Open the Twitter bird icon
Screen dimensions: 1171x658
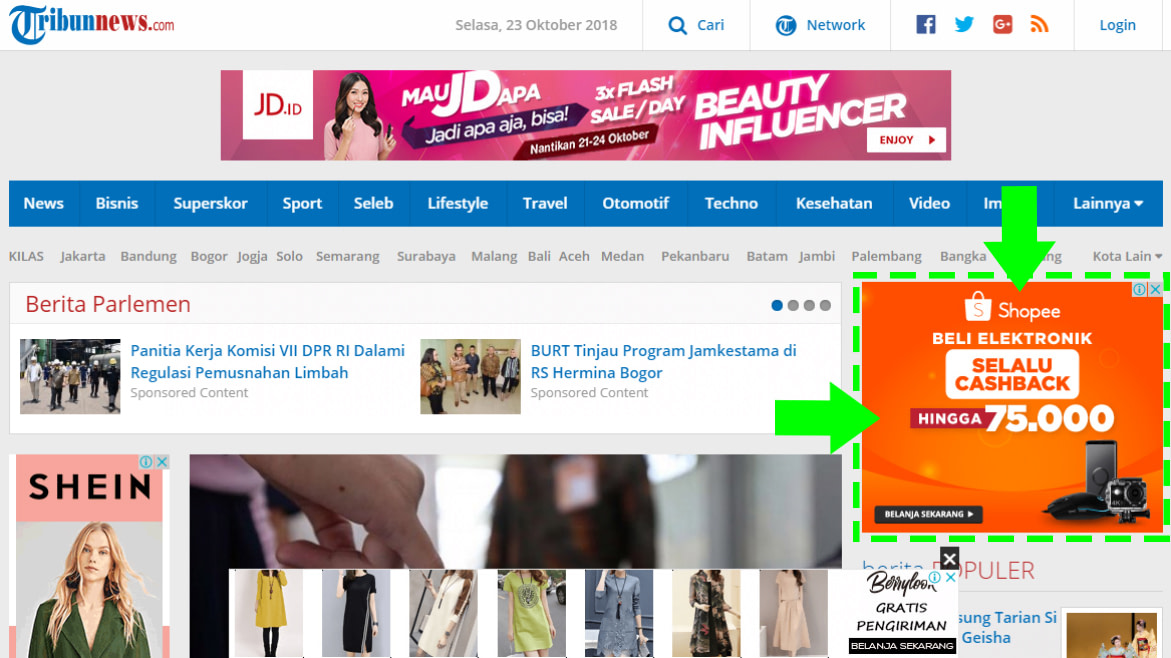[964, 25]
